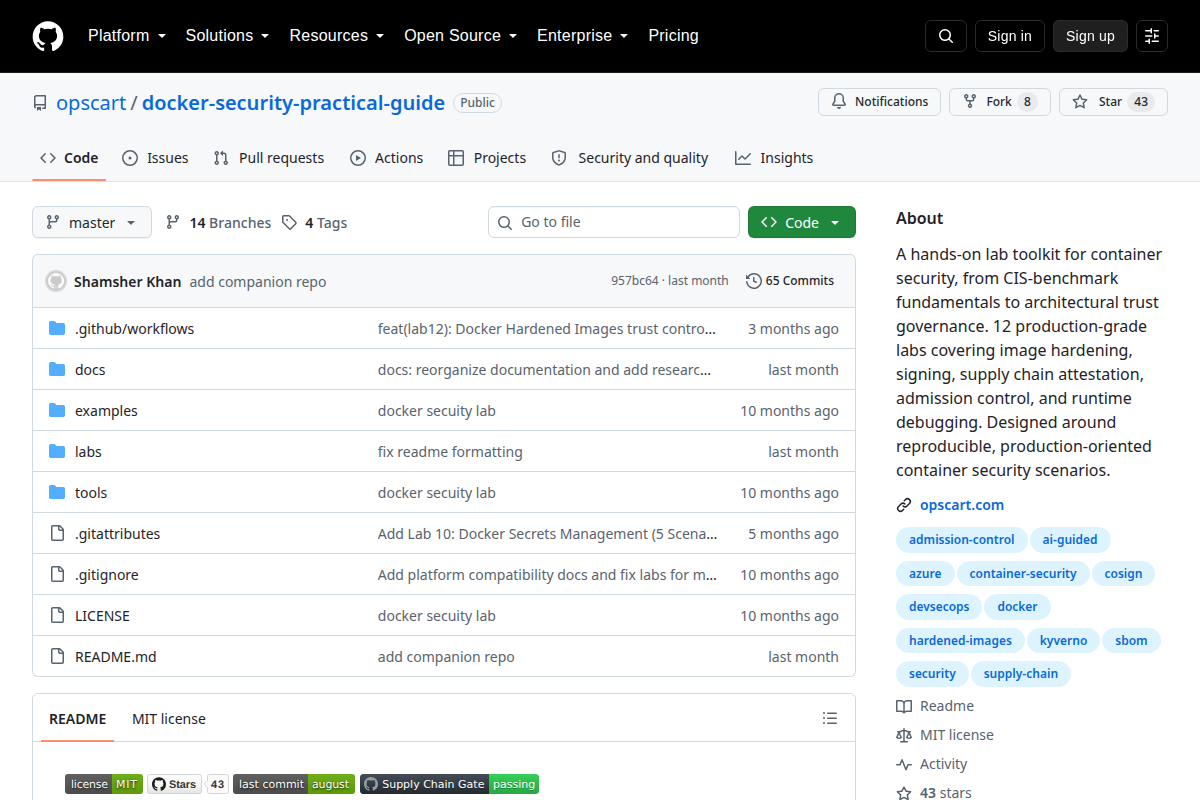Open the opscart owner link
1200x800 pixels.
coord(91,103)
